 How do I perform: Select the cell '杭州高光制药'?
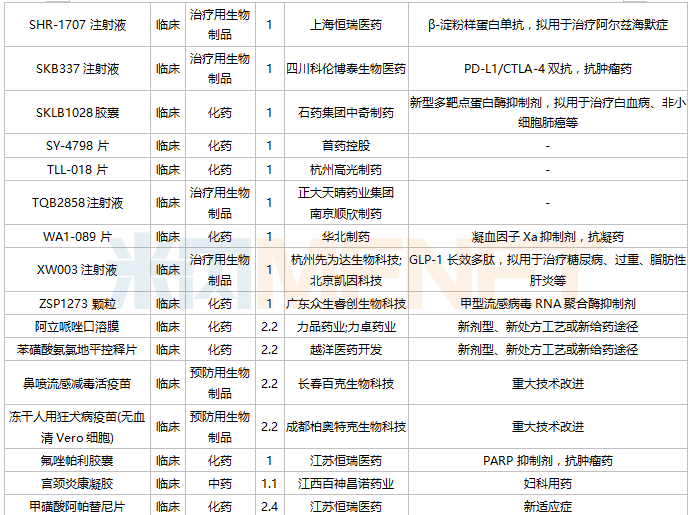coord(346,169)
